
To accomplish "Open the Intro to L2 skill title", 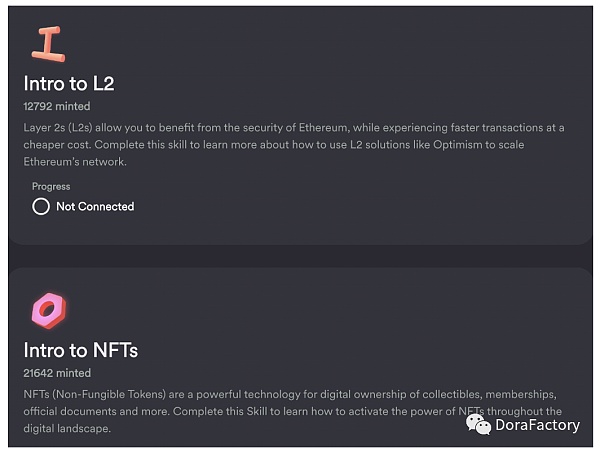I will (x=69, y=83).
